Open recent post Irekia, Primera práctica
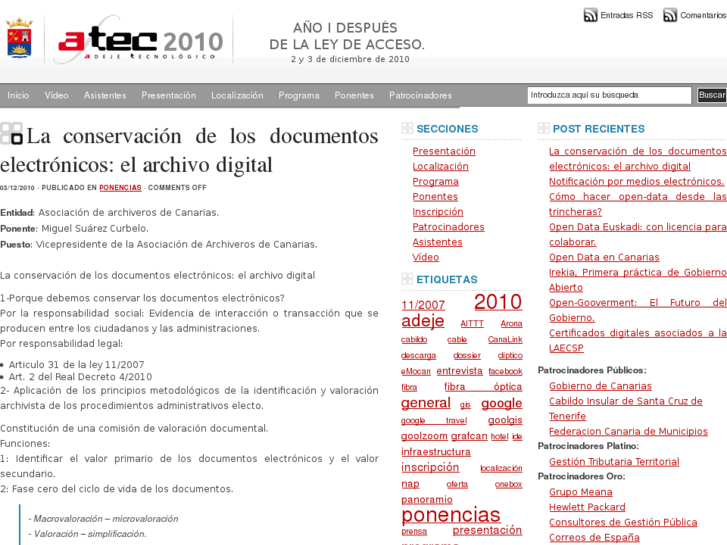Screen dimensions: 727x545 click(638, 280)
